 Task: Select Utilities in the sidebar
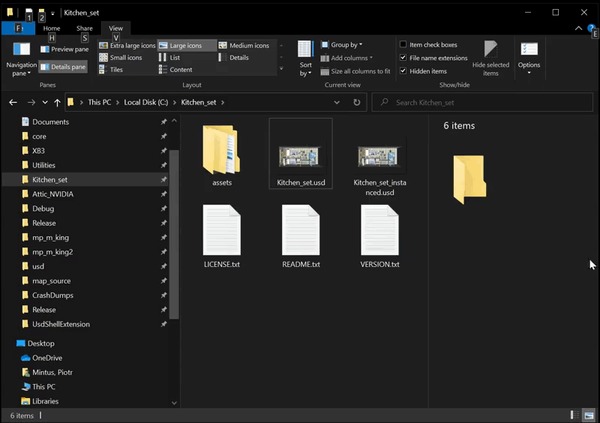44,165
